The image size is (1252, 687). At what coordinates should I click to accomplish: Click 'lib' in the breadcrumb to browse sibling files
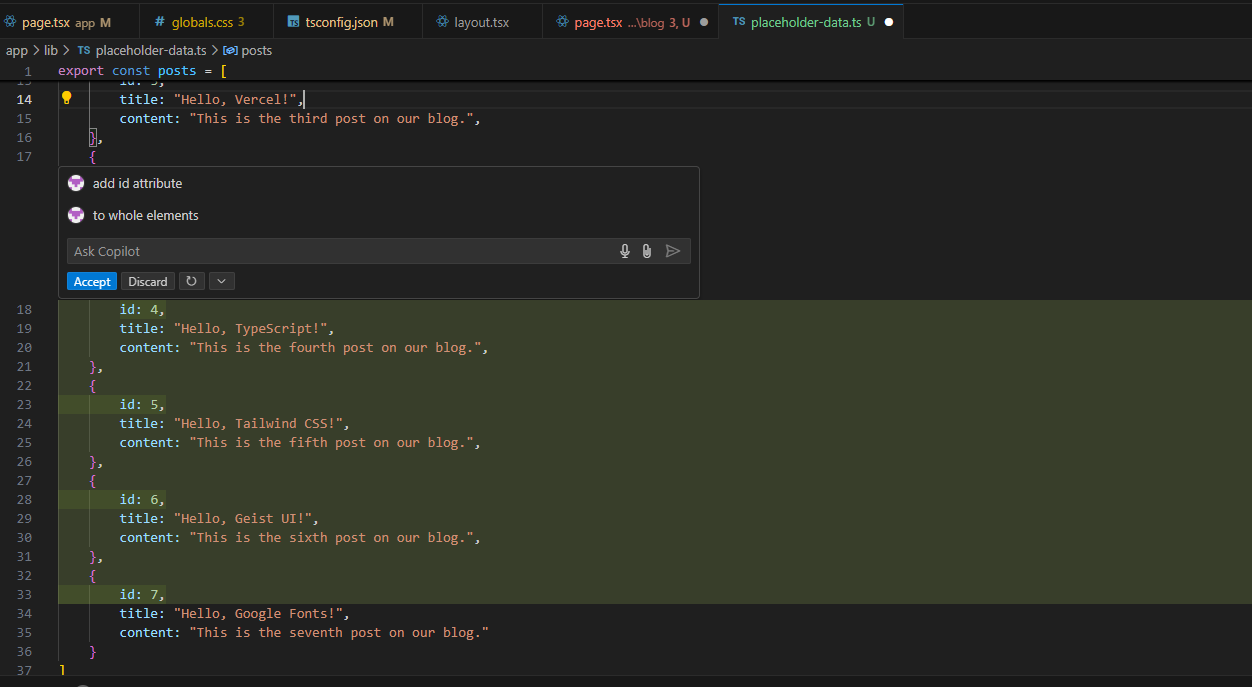(x=50, y=50)
